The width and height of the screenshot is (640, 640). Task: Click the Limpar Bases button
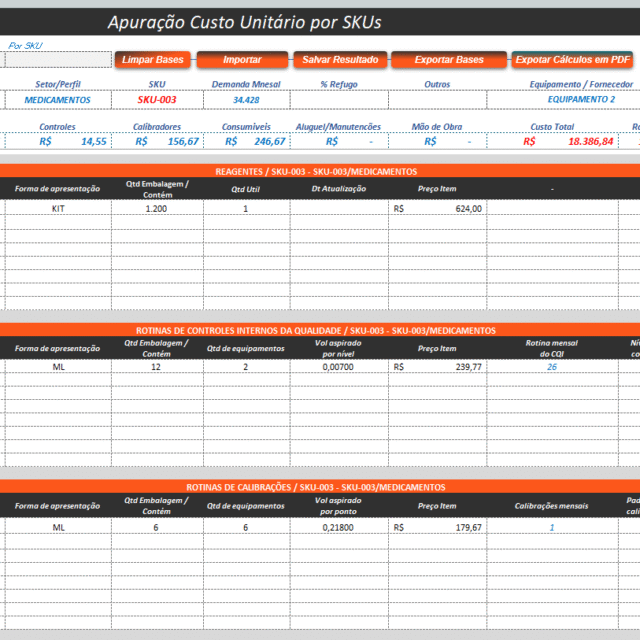click(x=151, y=60)
